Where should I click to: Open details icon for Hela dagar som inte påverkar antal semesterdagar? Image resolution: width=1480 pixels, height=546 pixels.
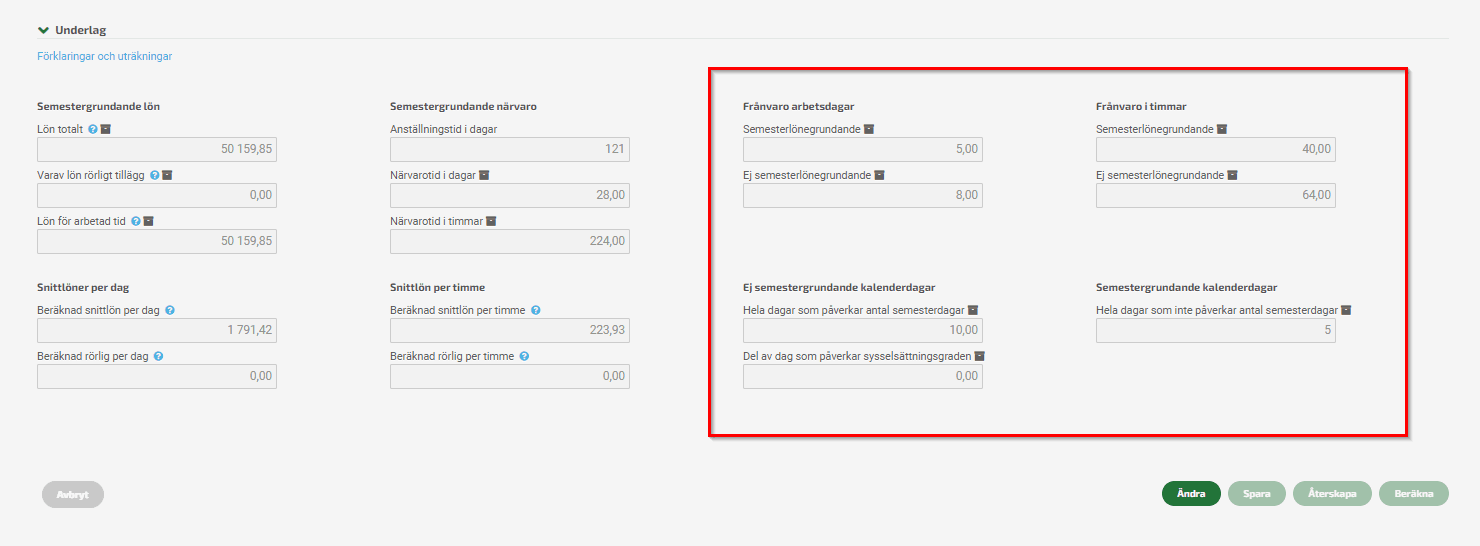[x=1346, y=310]
